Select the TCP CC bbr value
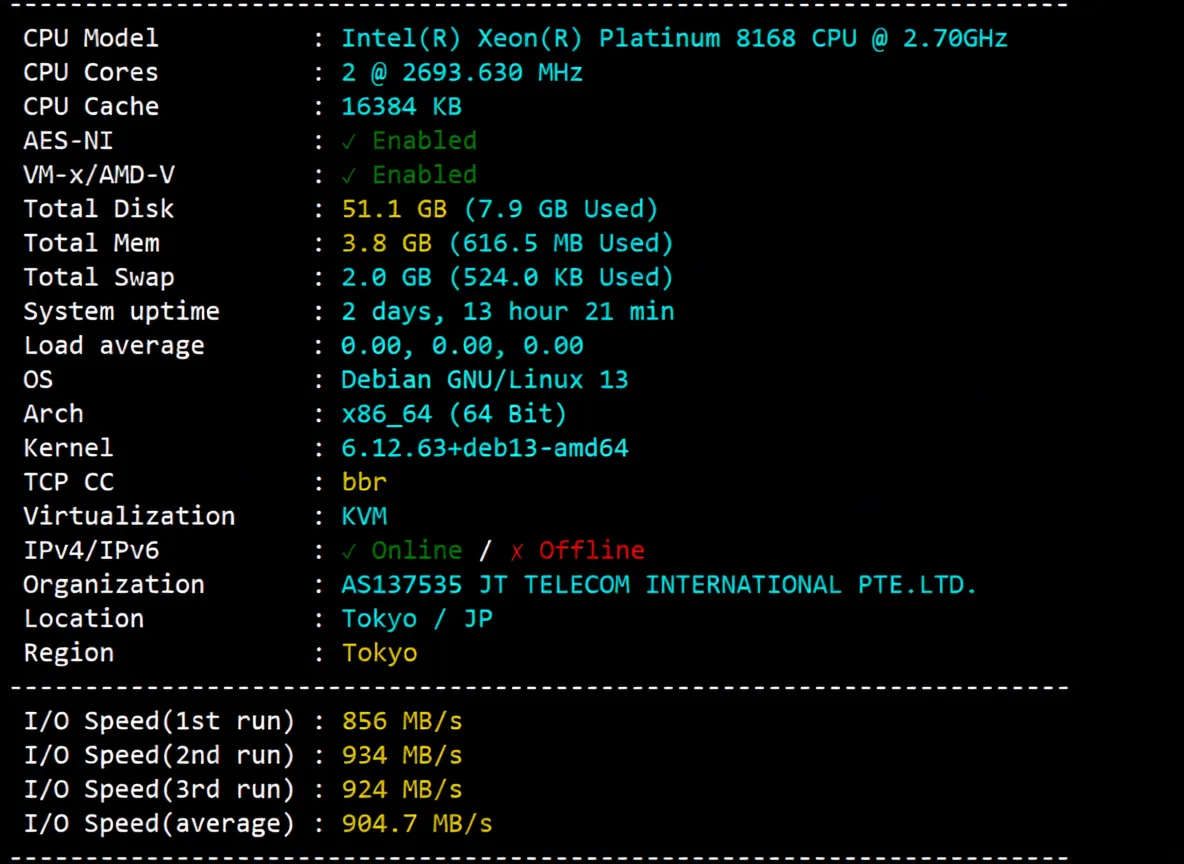The image size is (1184, 864). (363, 481)
